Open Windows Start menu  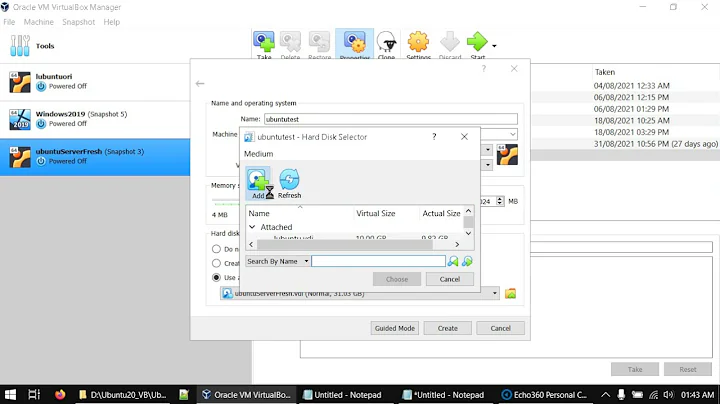(11, 394)
